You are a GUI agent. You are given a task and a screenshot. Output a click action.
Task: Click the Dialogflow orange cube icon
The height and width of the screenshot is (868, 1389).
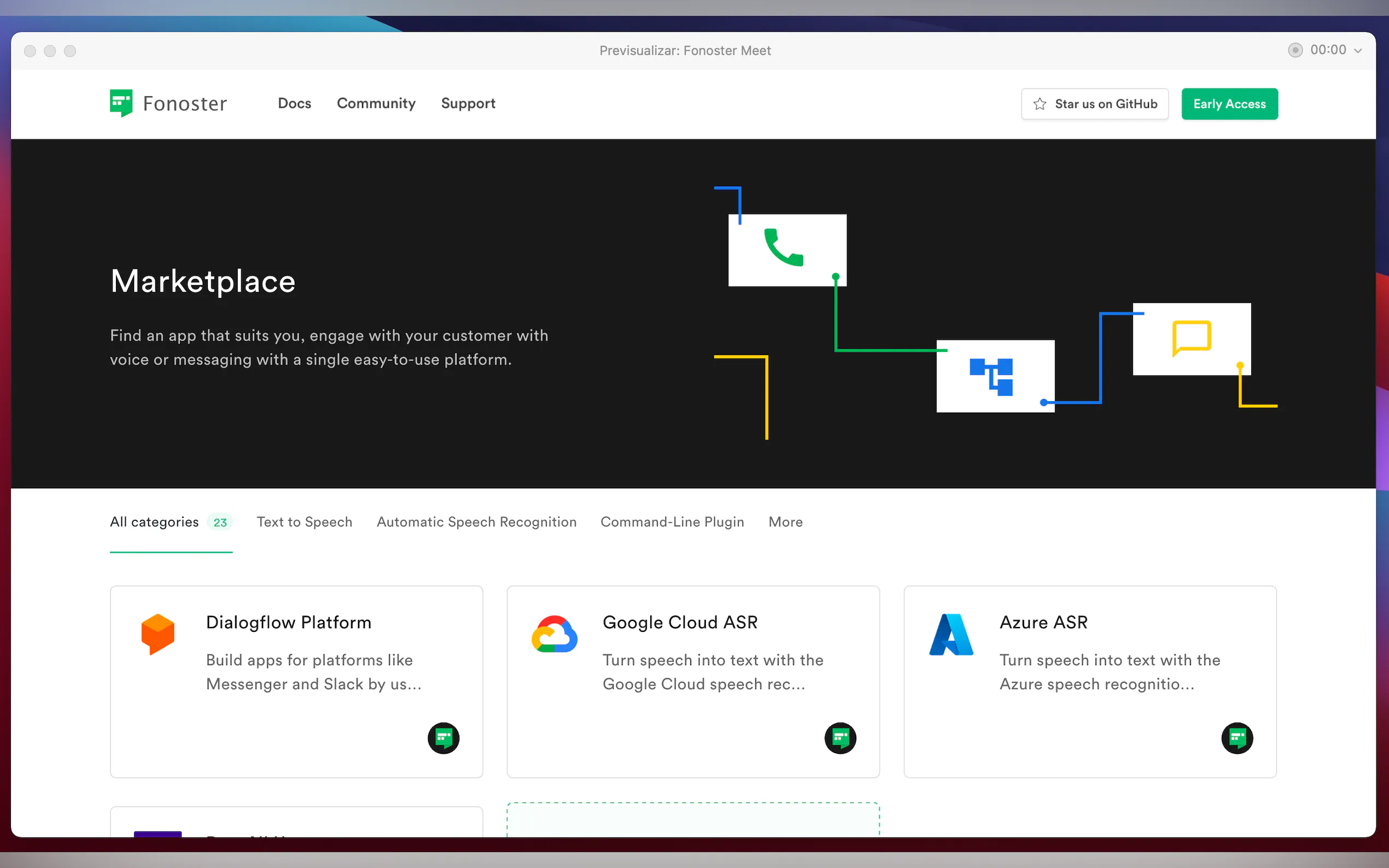(x=157, y=634)
